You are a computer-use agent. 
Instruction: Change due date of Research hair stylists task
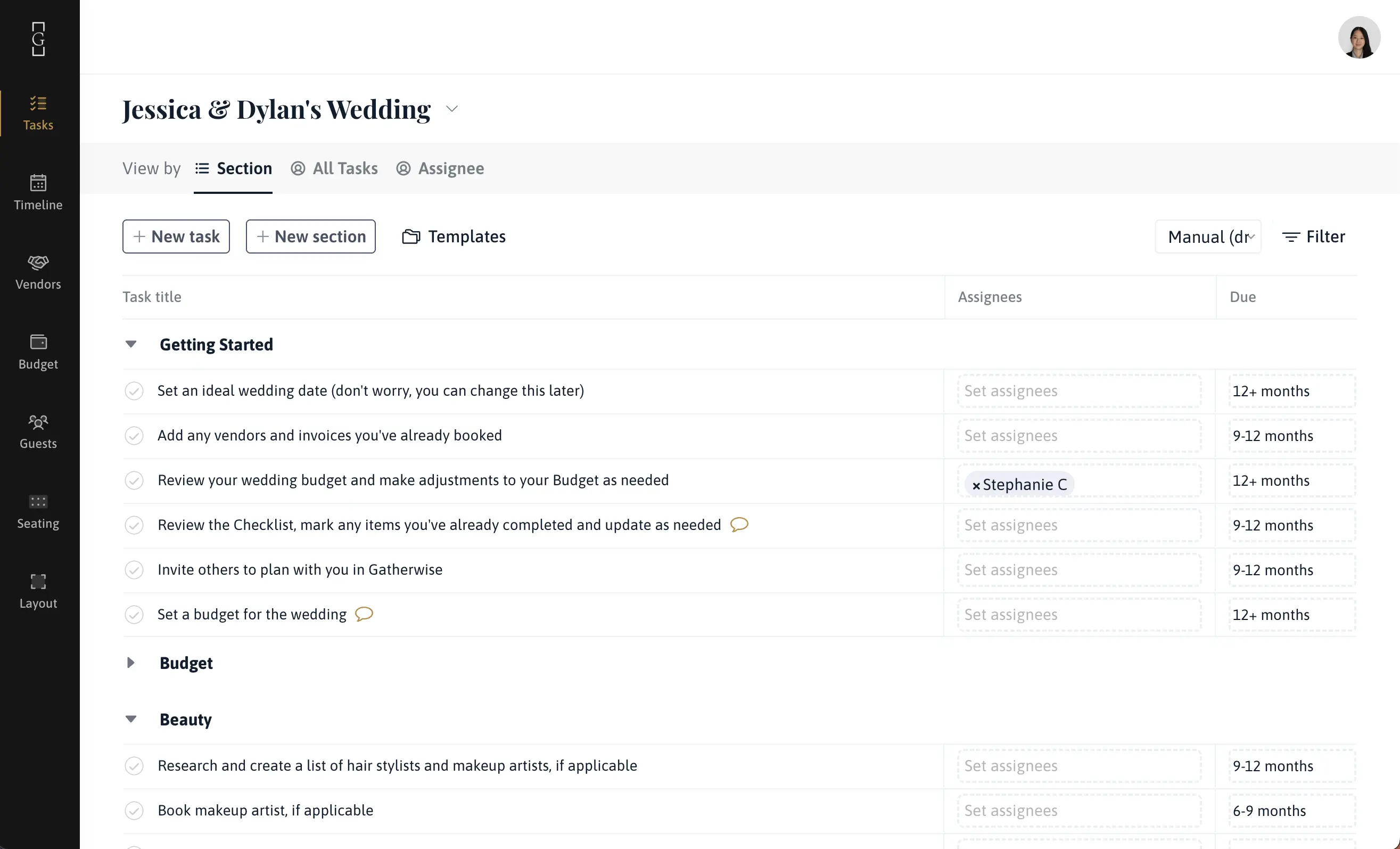tap(1292, 766)
